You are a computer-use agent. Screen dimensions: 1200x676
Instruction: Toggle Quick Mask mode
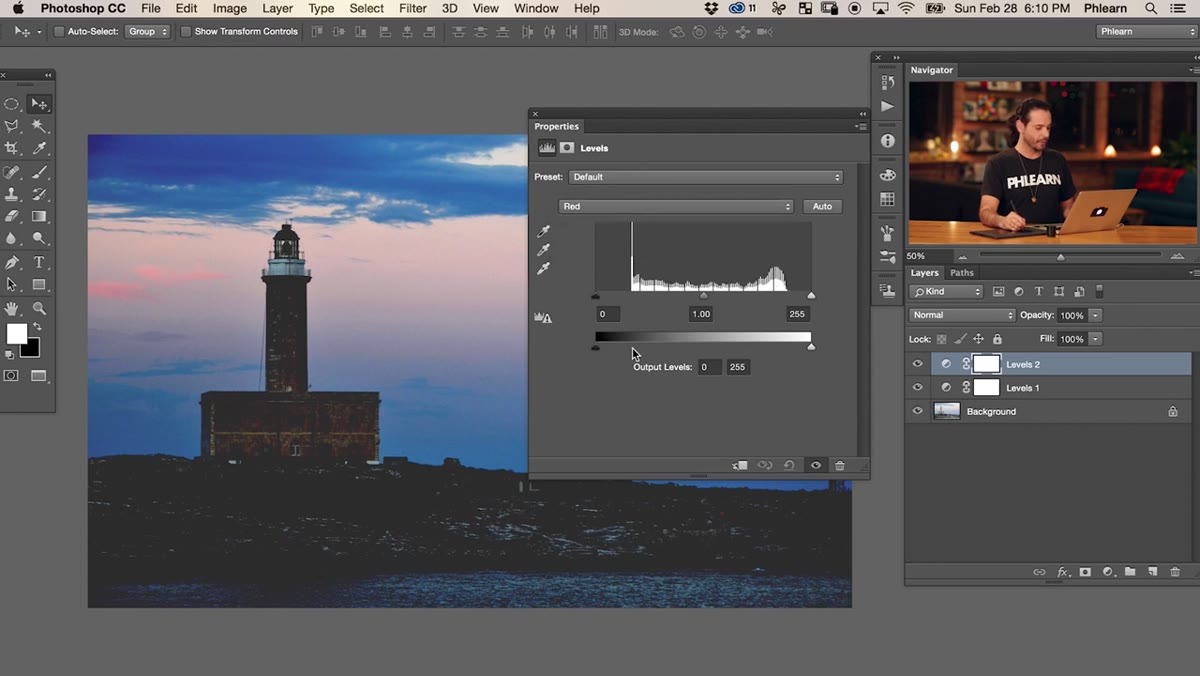click(11, 376)
